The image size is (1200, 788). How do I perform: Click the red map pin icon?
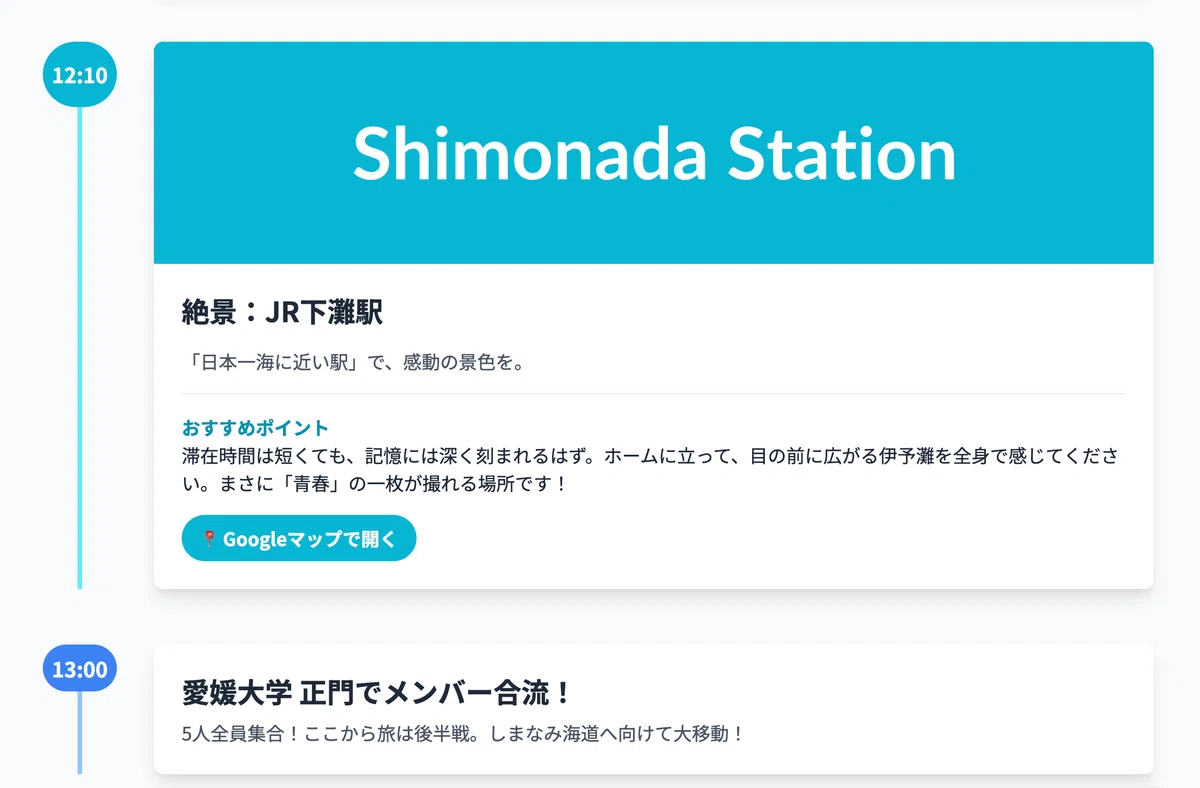(209, 539)
